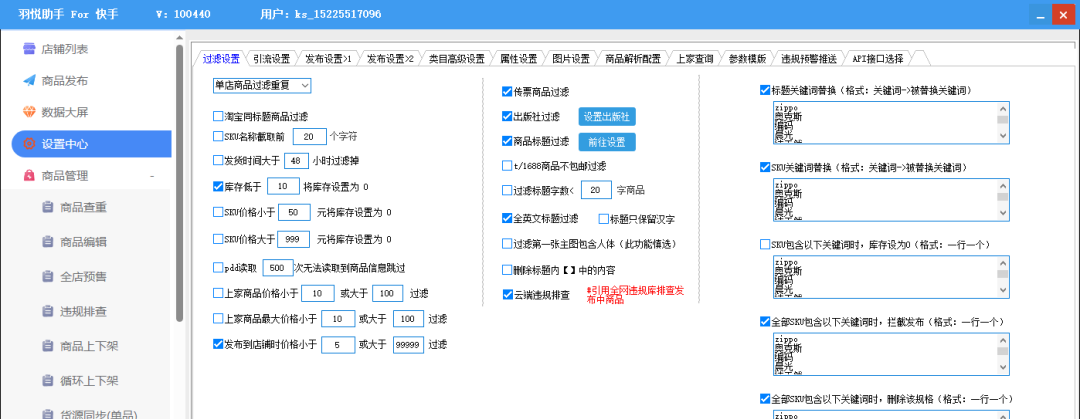Enable 淘宝同标题商品过滤 checkbox
This screenshot has height=419, width=1080.
pyautogui.click(x=218, y=116)
